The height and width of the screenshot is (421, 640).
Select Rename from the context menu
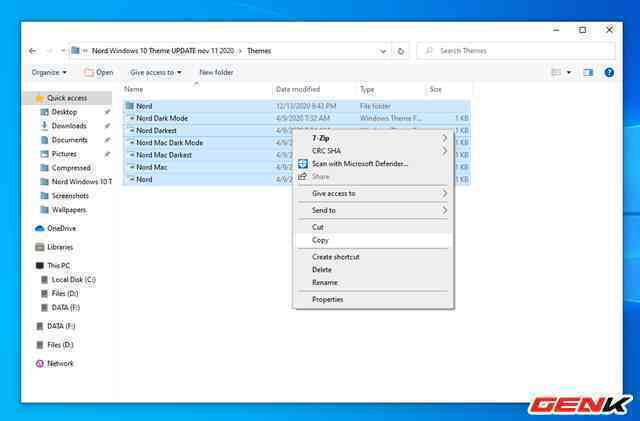tap(373, 283)
